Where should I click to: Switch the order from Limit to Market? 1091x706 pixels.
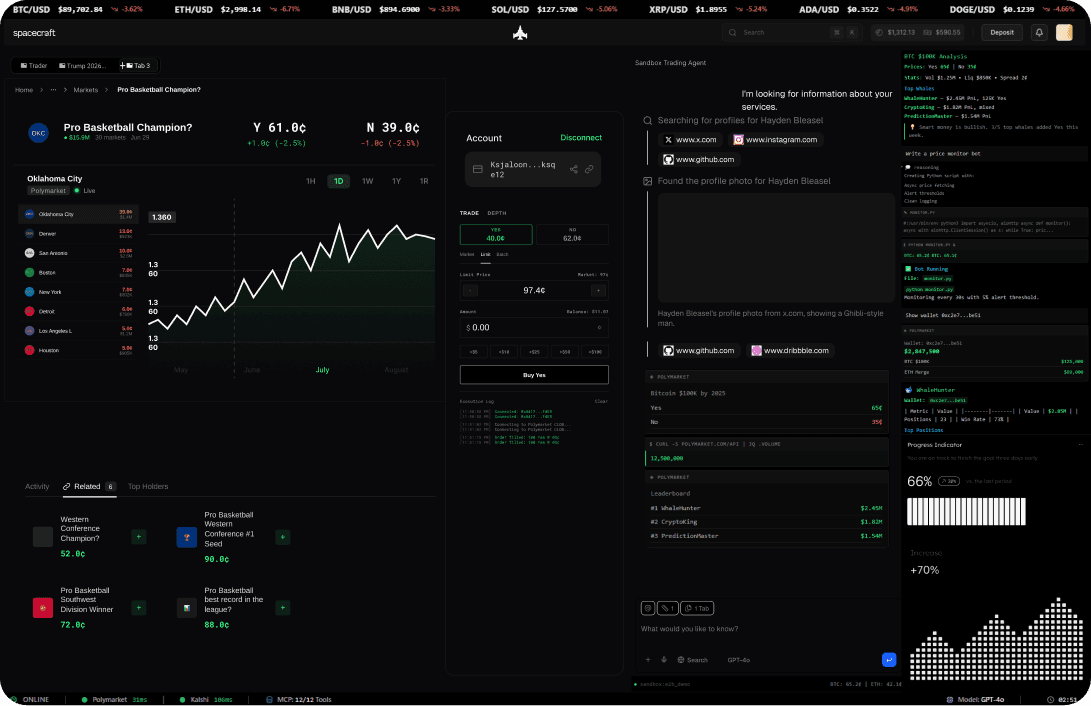point(467,254)
